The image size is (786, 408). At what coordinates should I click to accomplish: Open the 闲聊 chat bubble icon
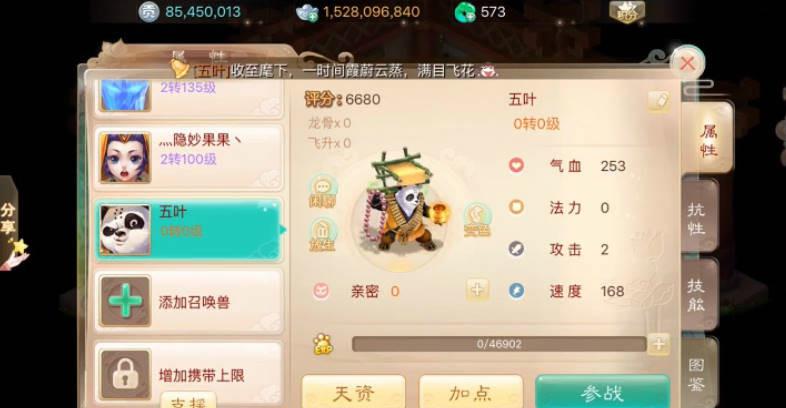[322, 192]
